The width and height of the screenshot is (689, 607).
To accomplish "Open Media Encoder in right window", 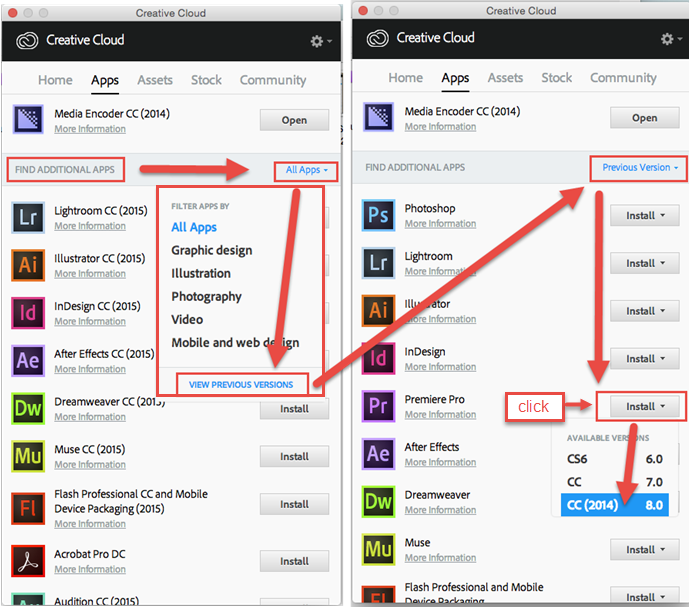I will 645,118.
